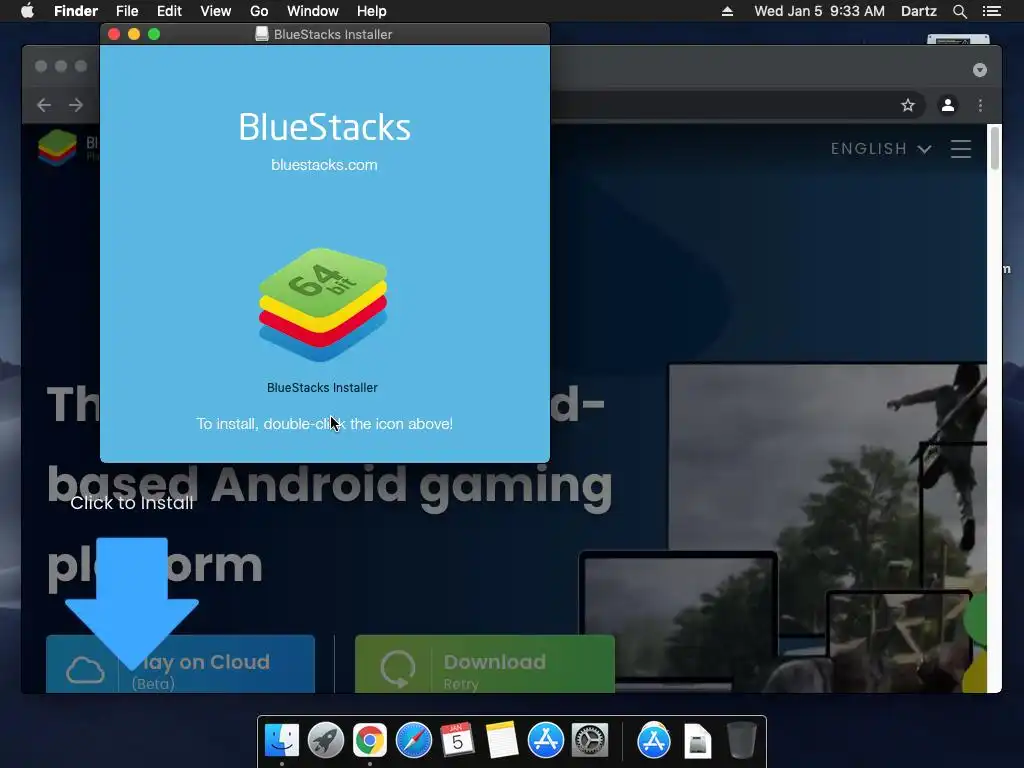Minimize the BlueStacks Installer window
1024x768 pixels.
pyautogui.click(x=134, y=34)
